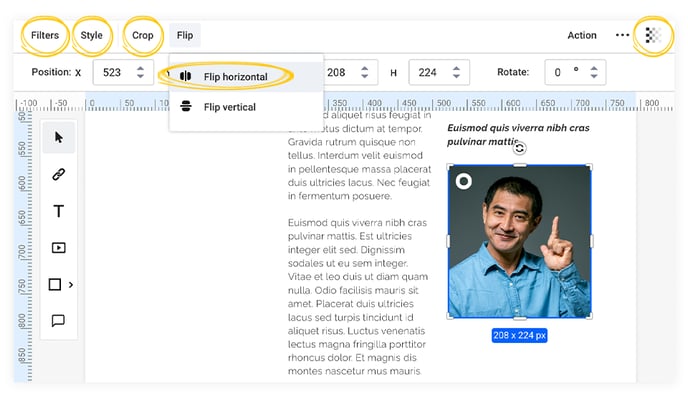Select the man's portrait image
This screenshot has width=688, height=403.
(x=520, y=241)
